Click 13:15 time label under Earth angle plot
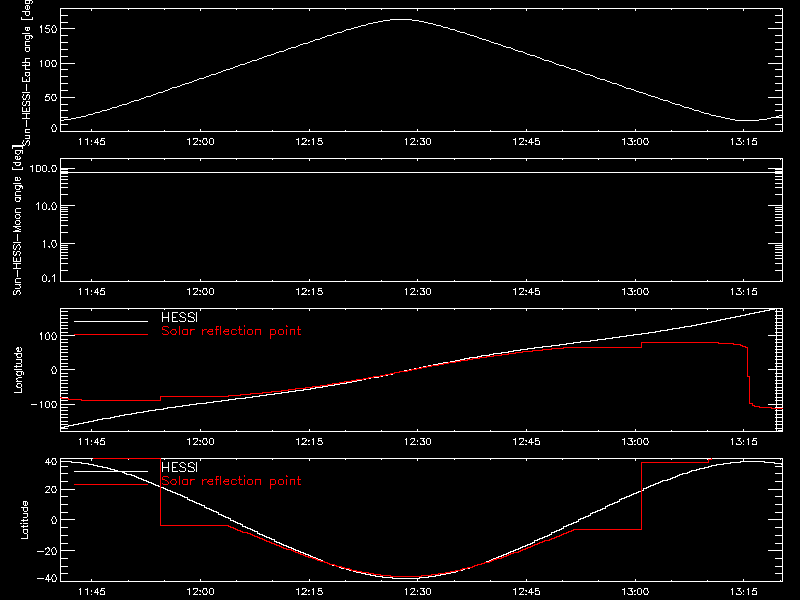 (x=744, y=142)
